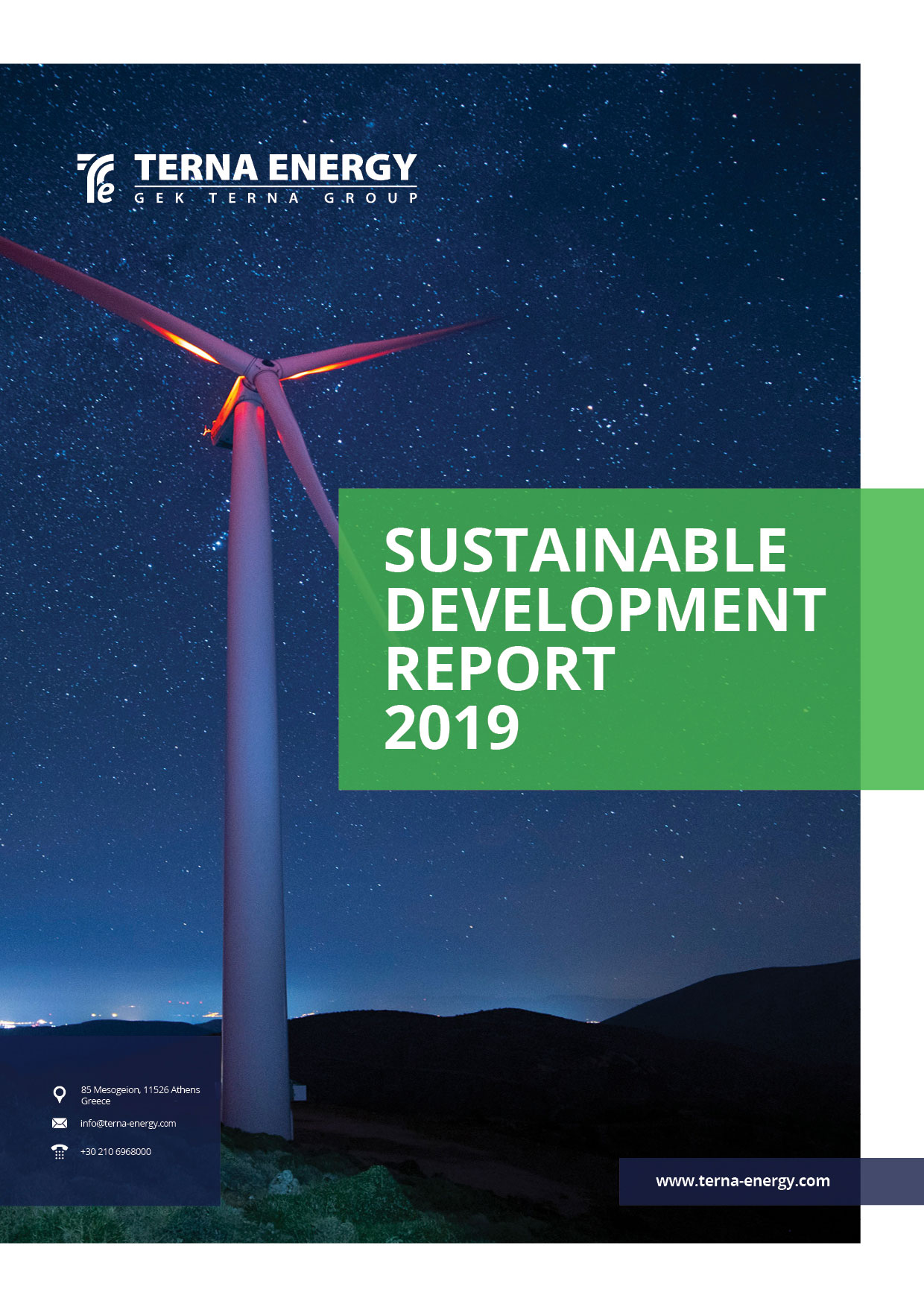
Task: Click the TERNA ENERGY company name heading
Action: tap(276, 168)
